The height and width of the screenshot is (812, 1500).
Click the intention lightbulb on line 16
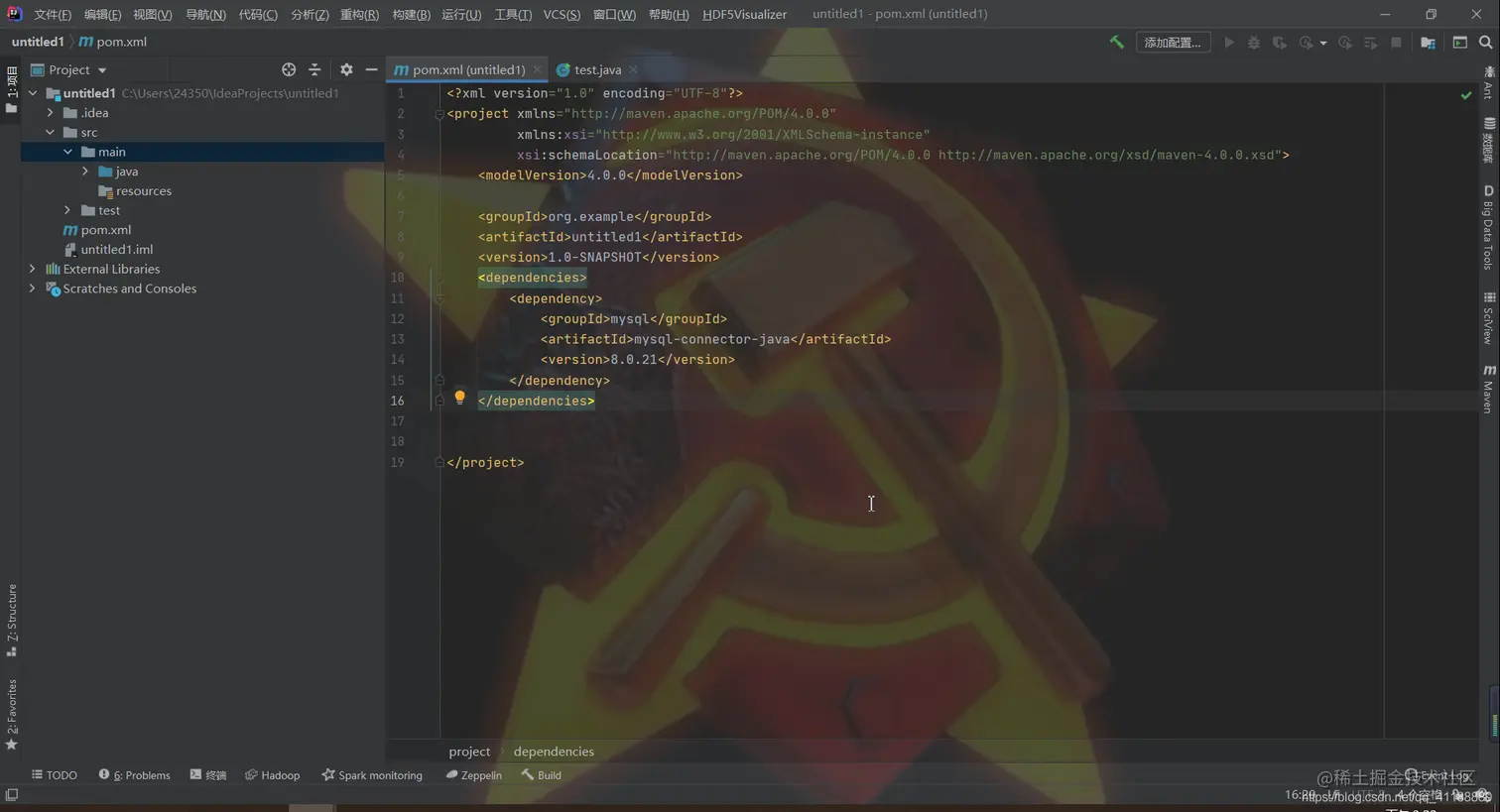[459, 398]
